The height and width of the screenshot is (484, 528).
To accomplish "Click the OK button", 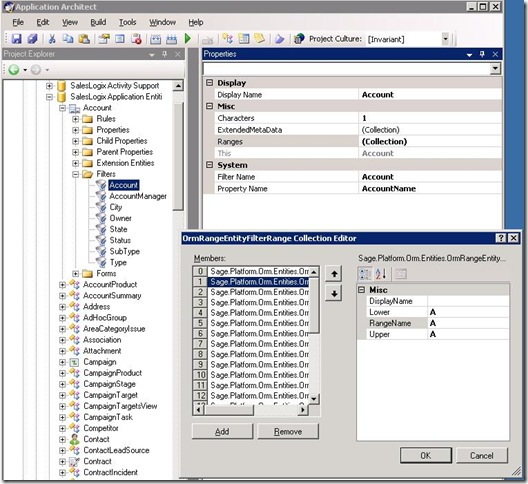I will (426, 455).
